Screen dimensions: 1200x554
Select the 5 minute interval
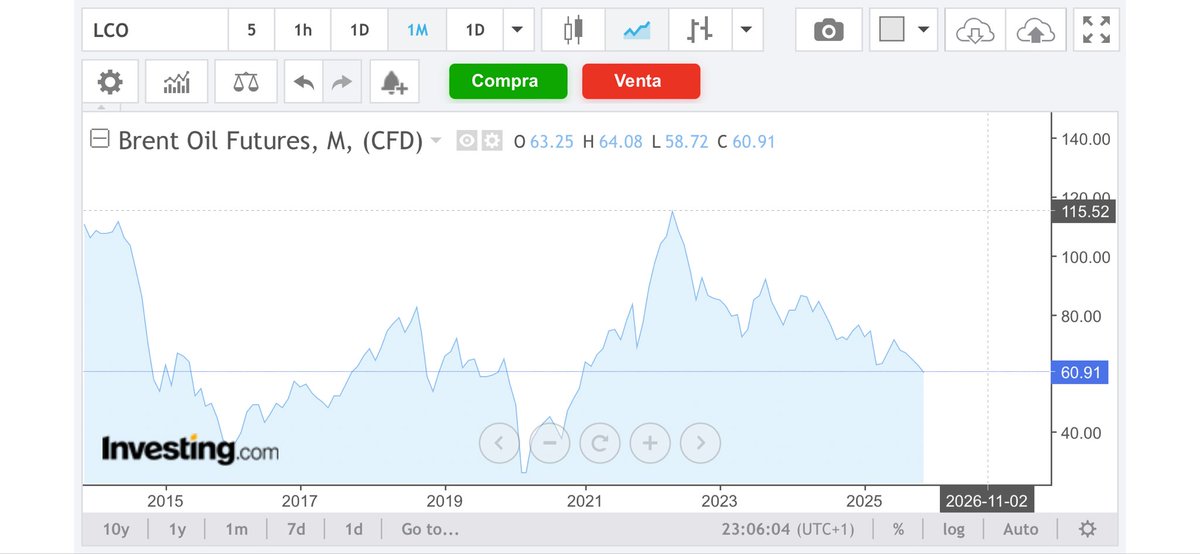[251, 30]
